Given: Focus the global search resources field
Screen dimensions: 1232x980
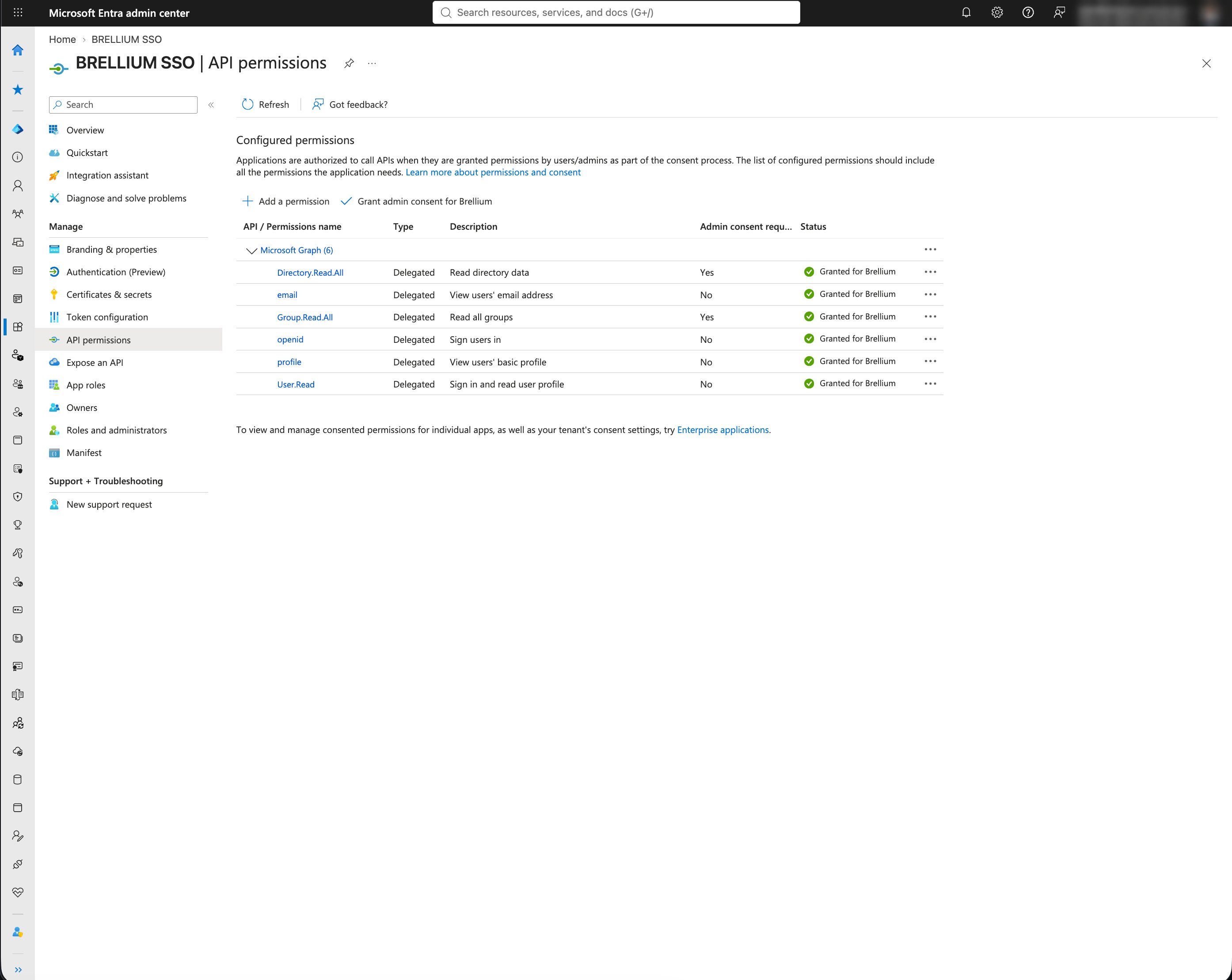Looking at the screenshot, I should [x=616, y=12].
